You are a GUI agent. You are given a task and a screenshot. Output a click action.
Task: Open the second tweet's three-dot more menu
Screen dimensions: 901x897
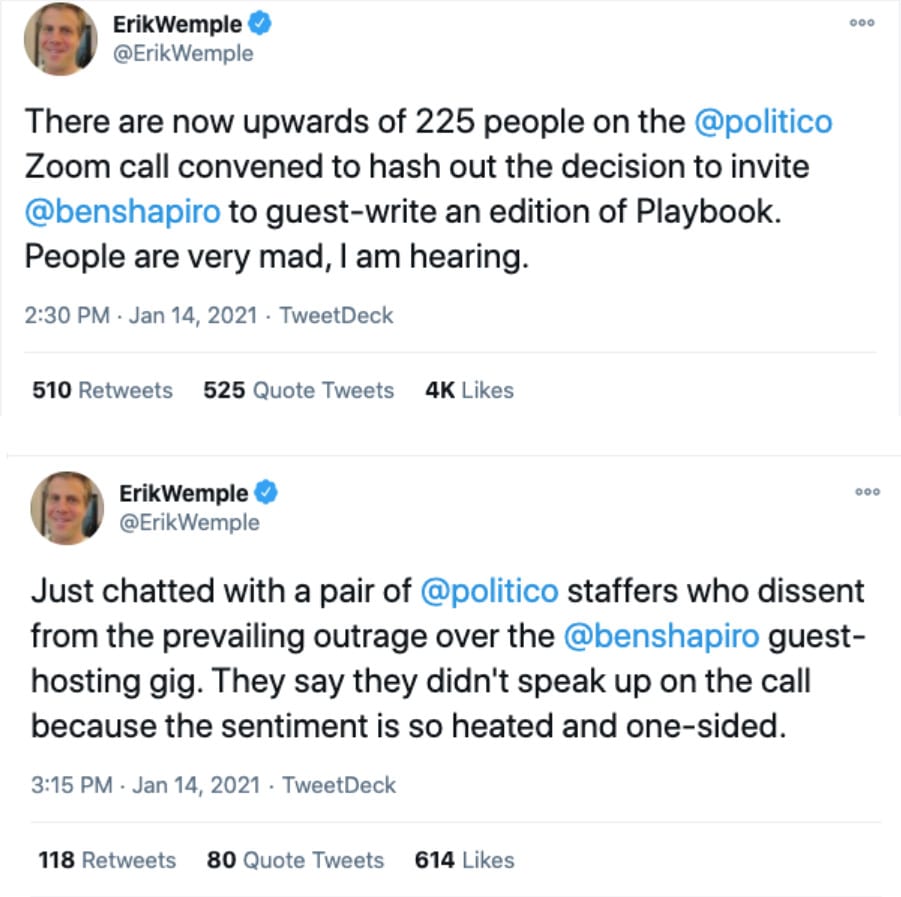(868, 491)
